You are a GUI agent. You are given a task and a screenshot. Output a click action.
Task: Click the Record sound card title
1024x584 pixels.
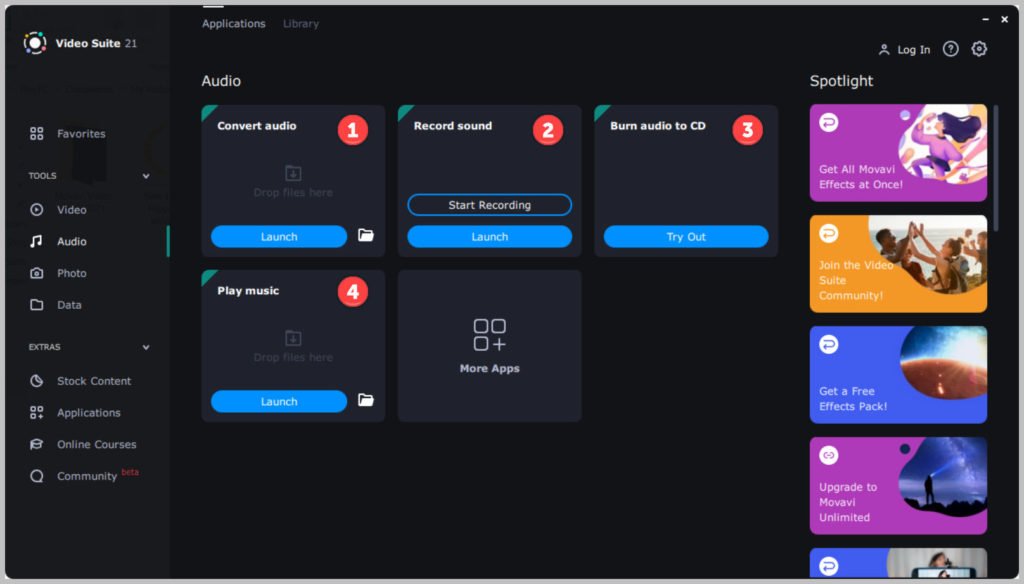453,125
